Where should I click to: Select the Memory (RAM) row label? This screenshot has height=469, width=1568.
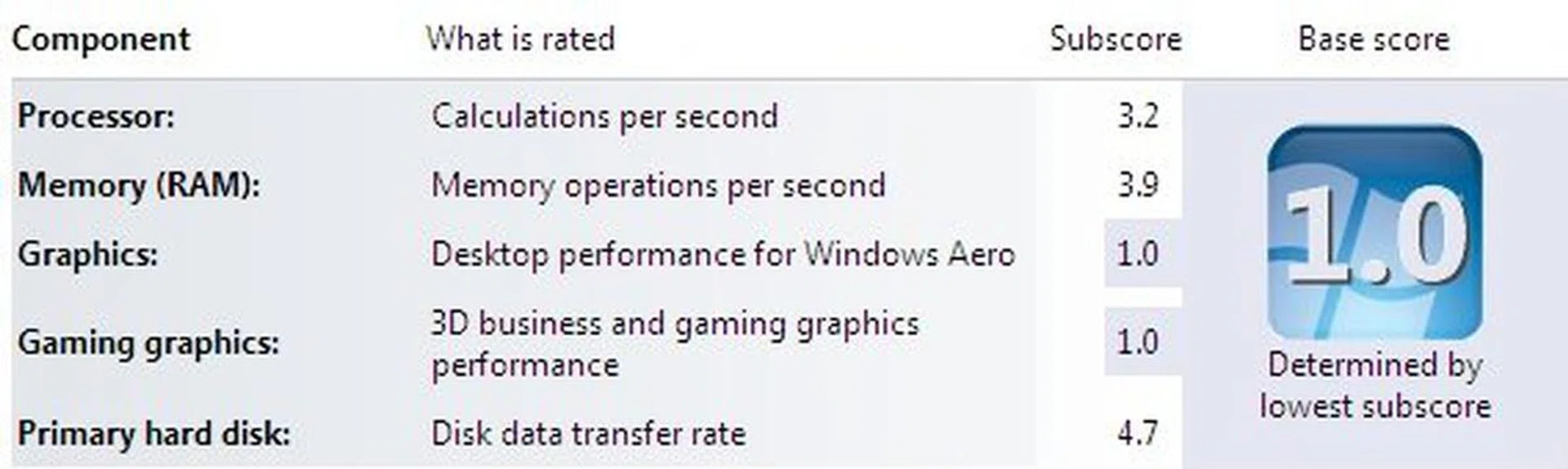click(x=139, y=185)
